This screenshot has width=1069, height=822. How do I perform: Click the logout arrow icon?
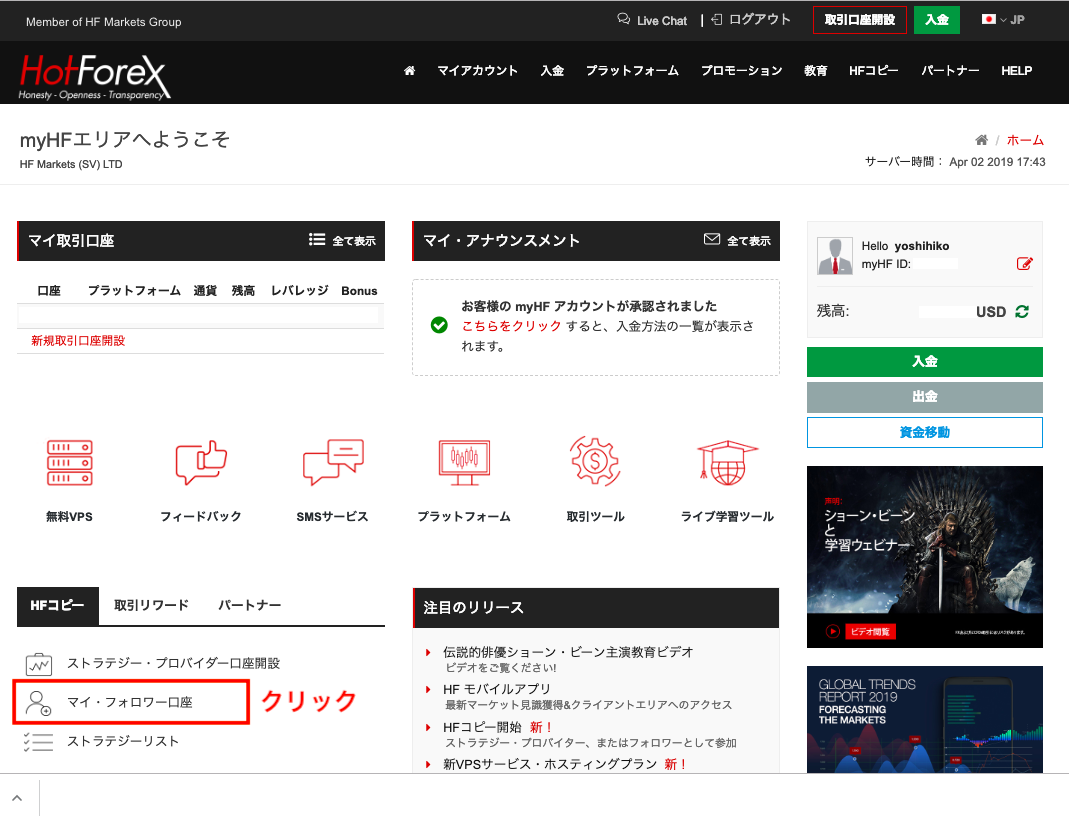click(x=717, y=20)
